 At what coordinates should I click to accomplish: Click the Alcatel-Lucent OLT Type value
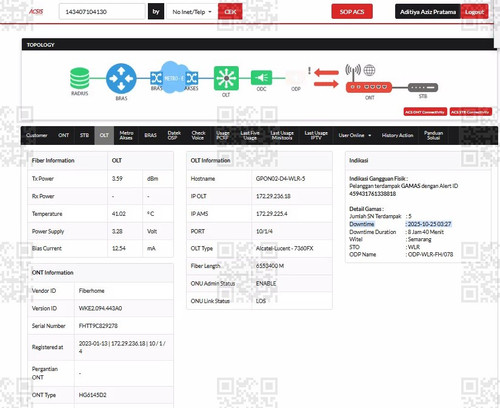tap(284, 248)
